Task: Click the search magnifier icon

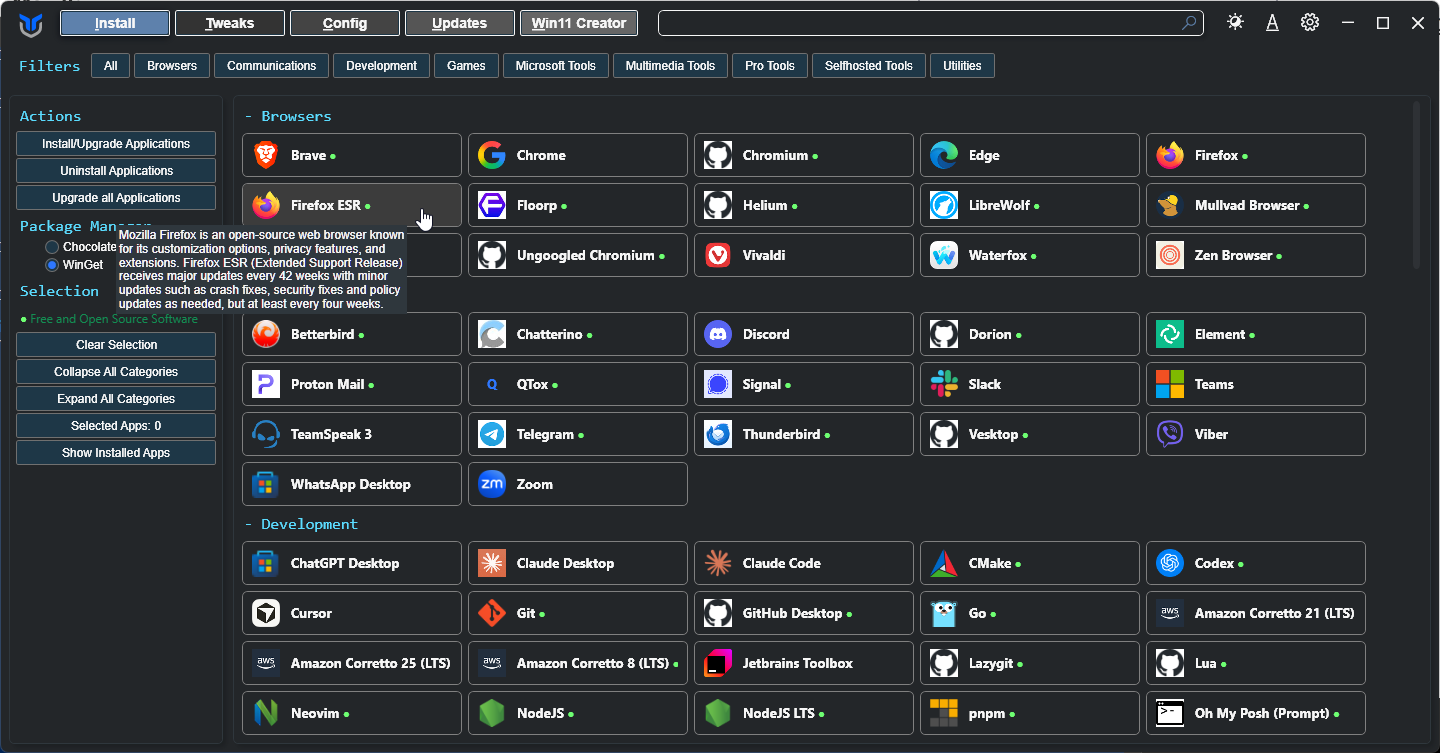Action: click(x=1189, y=22)
